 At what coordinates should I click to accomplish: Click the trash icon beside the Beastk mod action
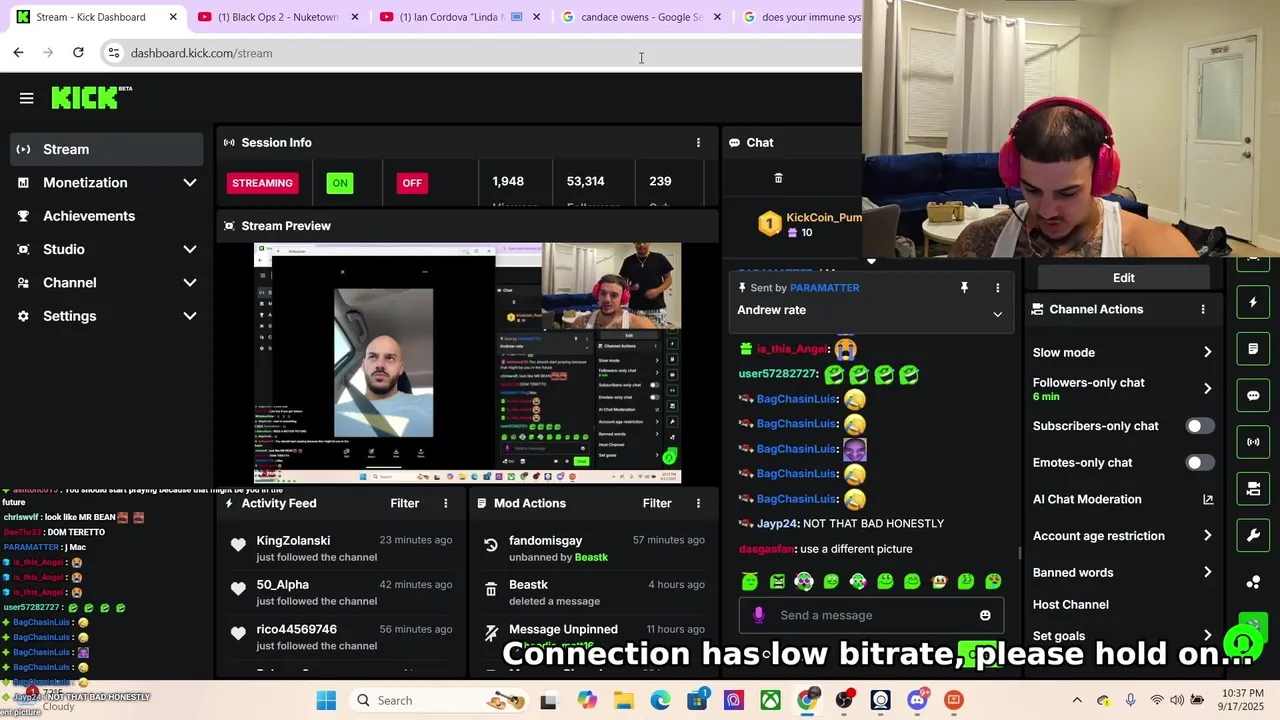(491, 590)
